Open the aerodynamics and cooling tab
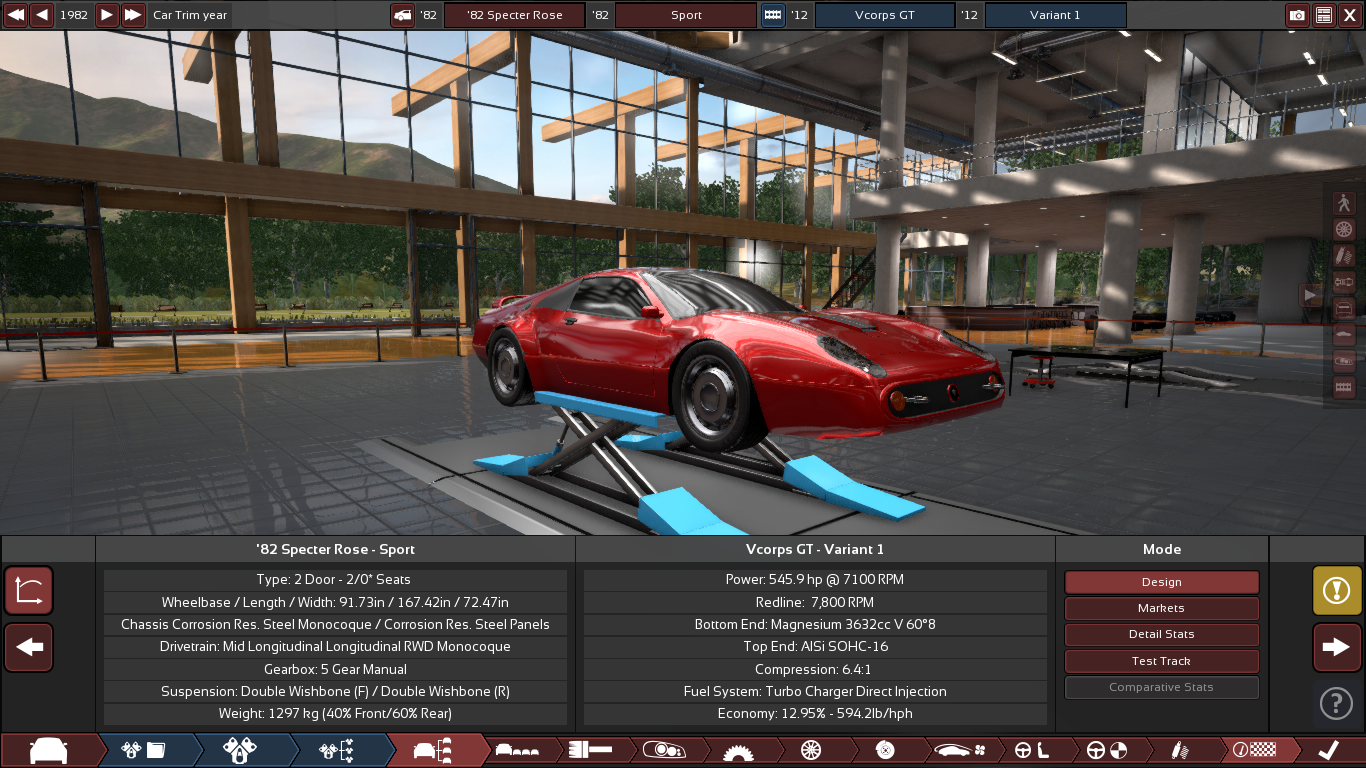1366x768 pixels. coord(960,751)
